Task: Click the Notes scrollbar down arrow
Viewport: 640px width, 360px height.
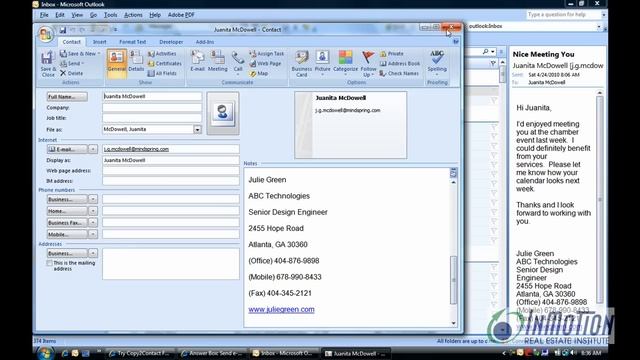Action: (x=453, y=323)
